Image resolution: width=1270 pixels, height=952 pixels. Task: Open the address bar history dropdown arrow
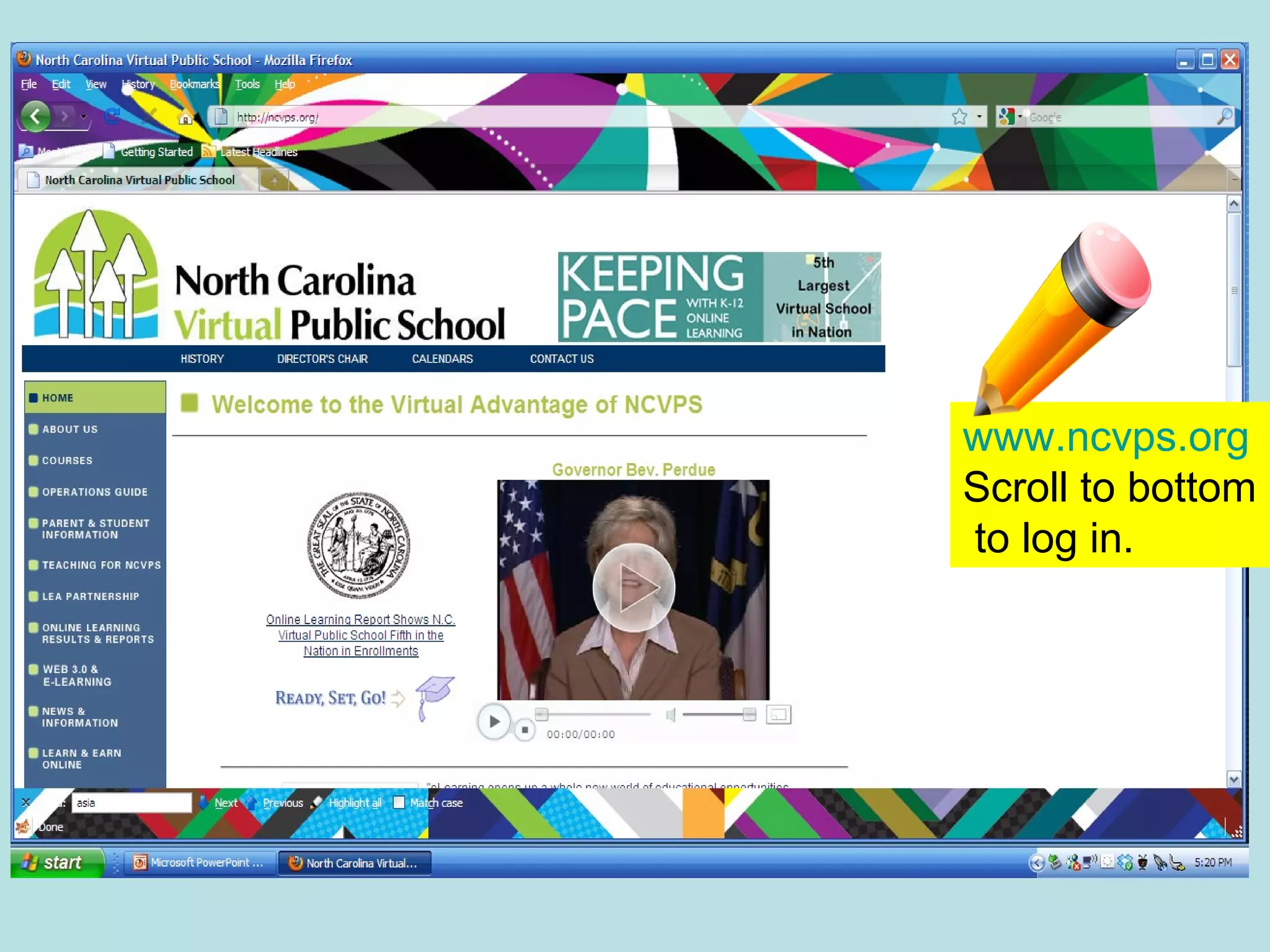tap(979, 117)
